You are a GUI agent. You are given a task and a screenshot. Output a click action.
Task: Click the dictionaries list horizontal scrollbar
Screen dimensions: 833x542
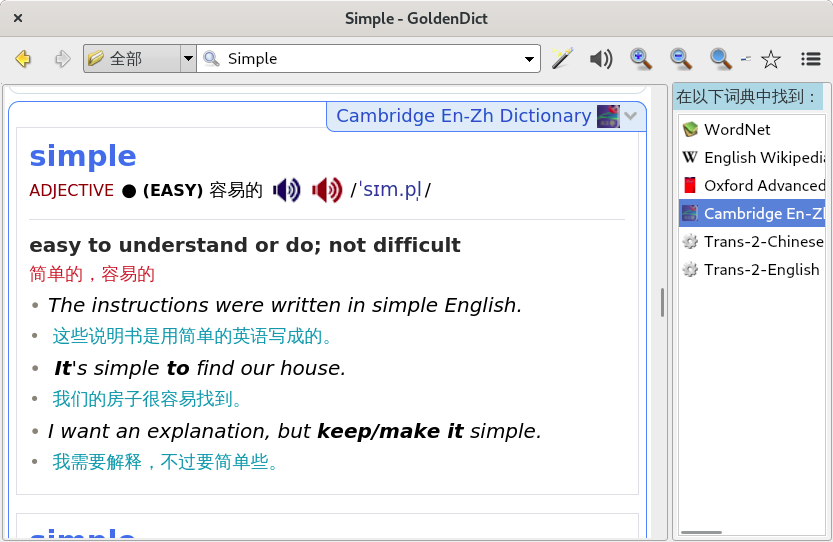(701, 532)
